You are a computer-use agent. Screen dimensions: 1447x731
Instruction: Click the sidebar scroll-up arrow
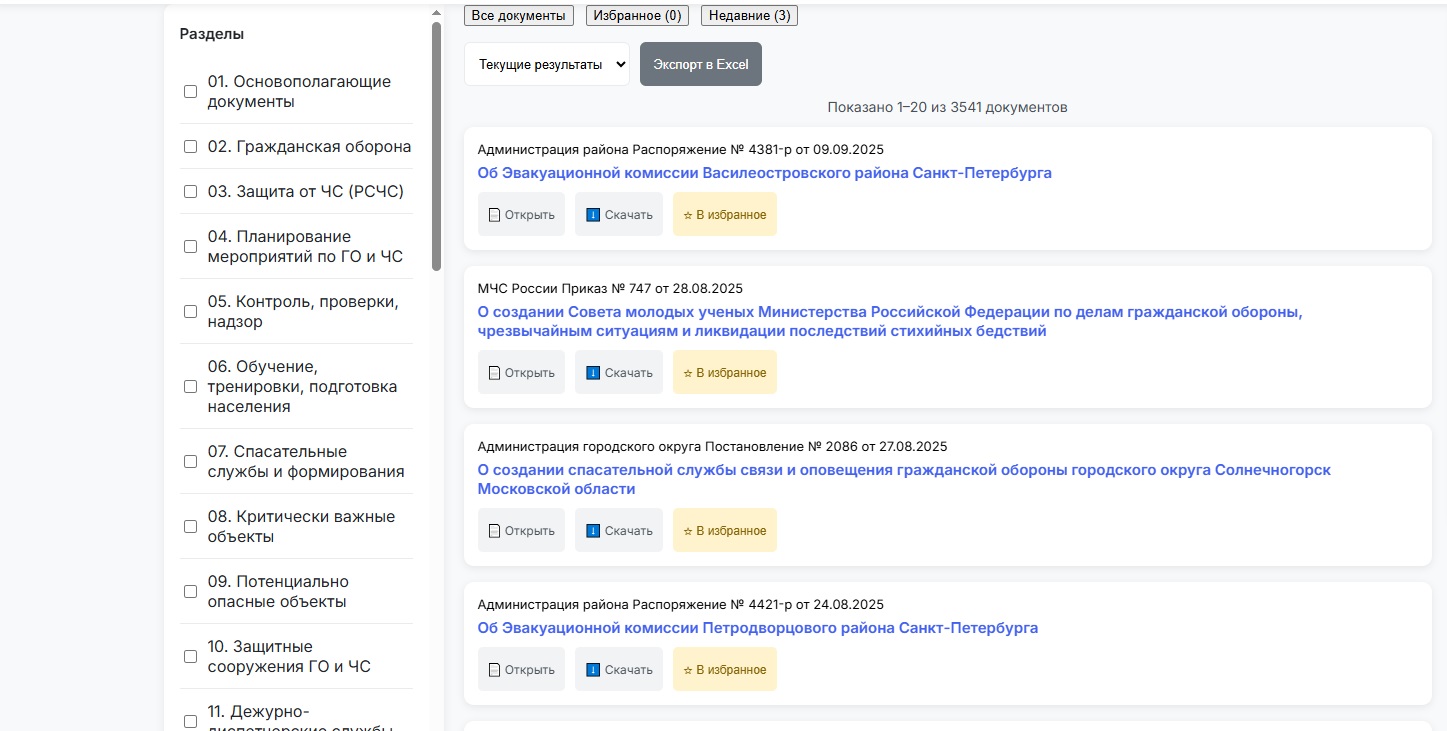(x=436, y=13)
